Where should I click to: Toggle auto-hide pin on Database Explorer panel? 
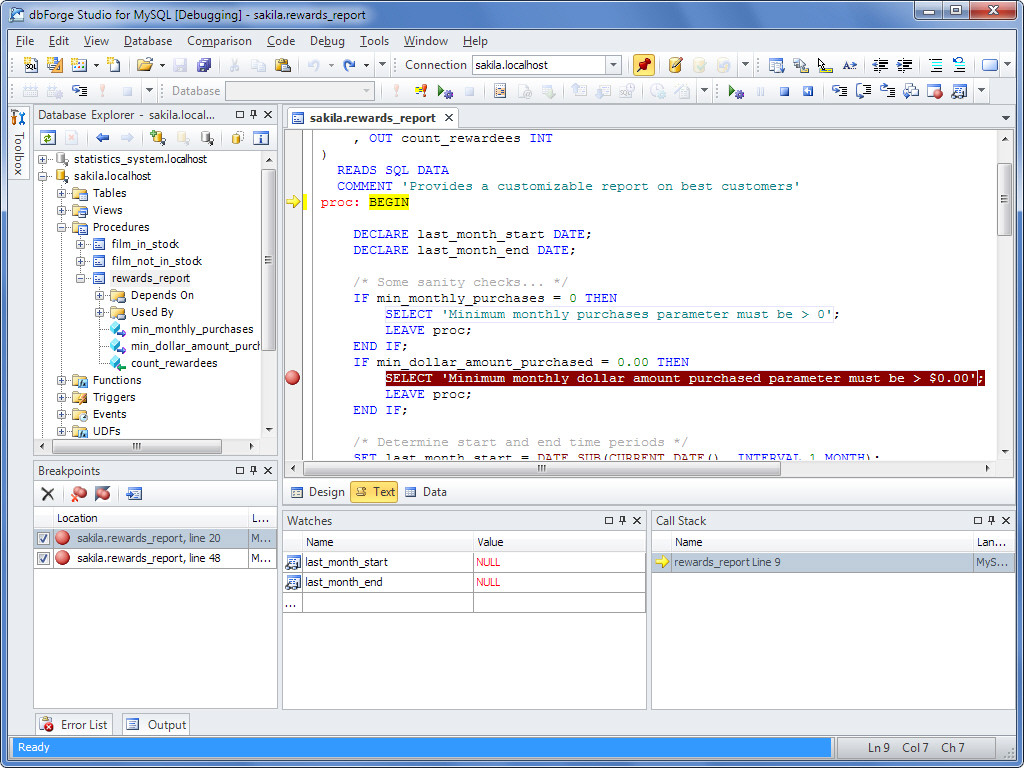tap(253, 114)
